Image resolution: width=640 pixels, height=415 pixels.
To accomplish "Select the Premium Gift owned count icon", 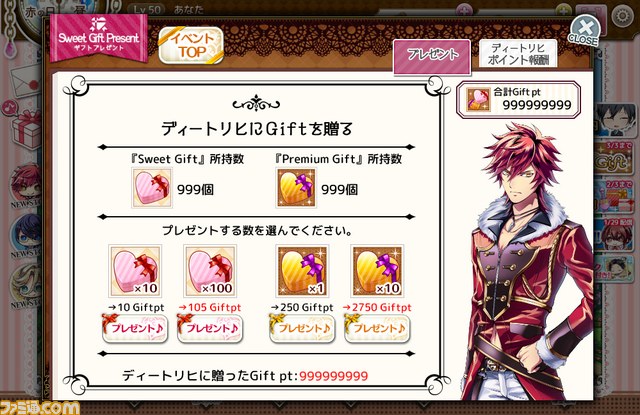I will point(296,188).
